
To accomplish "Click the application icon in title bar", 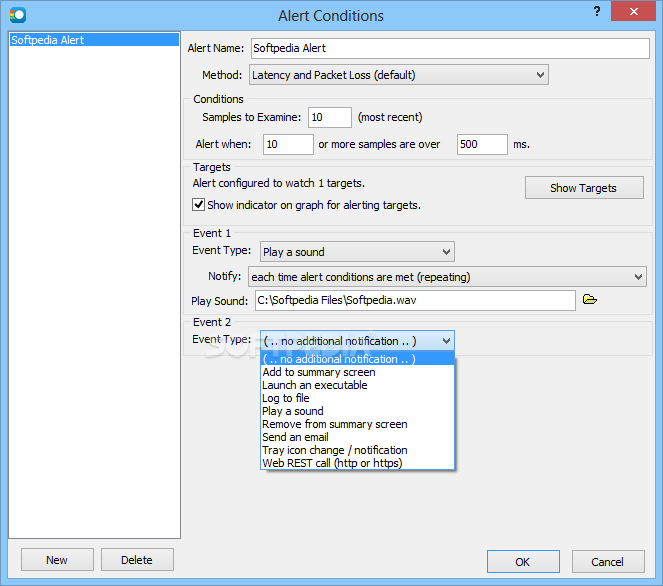I will tap(18, 15).
